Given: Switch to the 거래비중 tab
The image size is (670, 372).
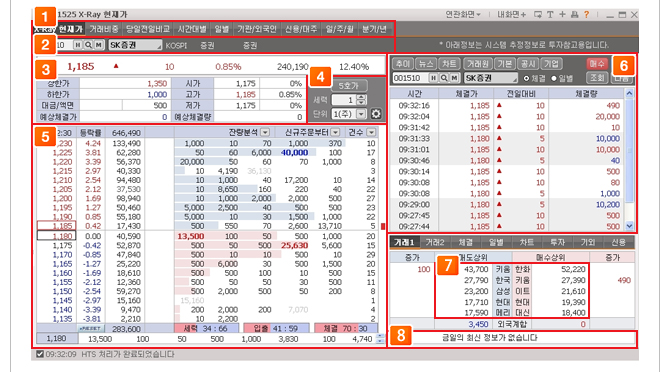Looking at the screenshot, I should (x=103, y=29).
